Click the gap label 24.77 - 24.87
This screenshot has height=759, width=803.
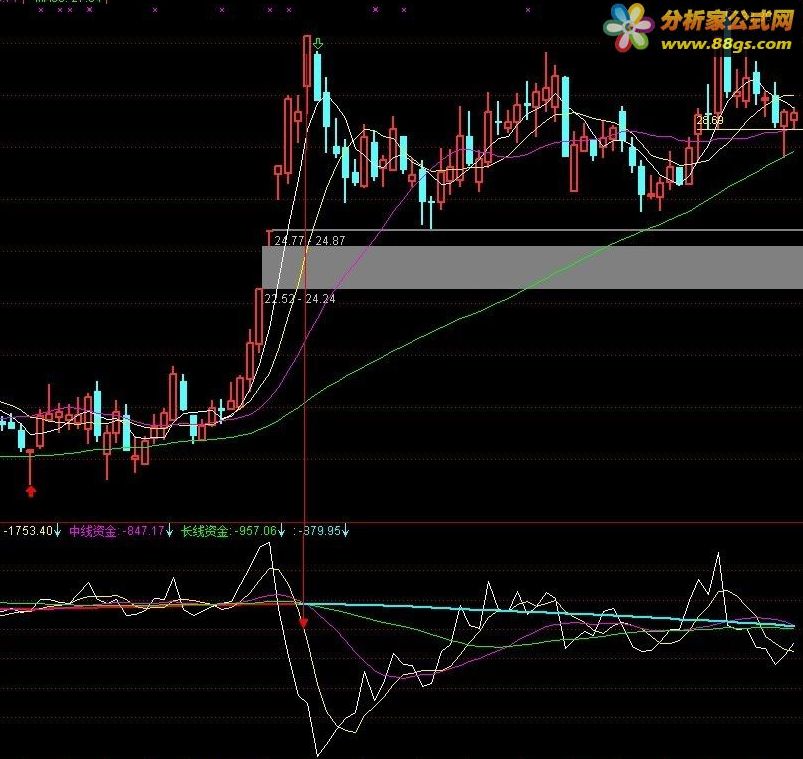tap(310, 240)
